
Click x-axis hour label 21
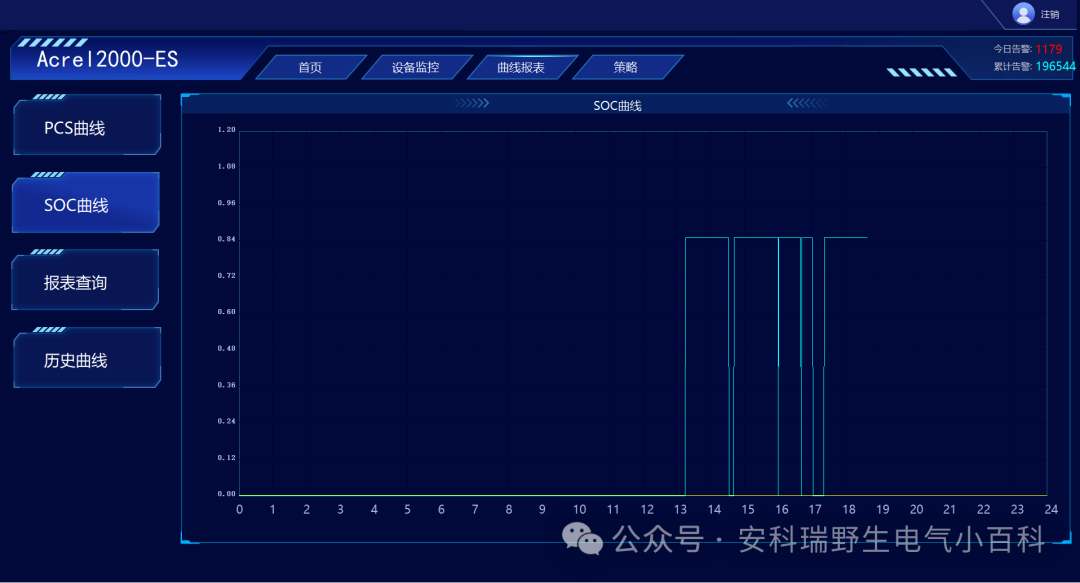coord(950,509)
